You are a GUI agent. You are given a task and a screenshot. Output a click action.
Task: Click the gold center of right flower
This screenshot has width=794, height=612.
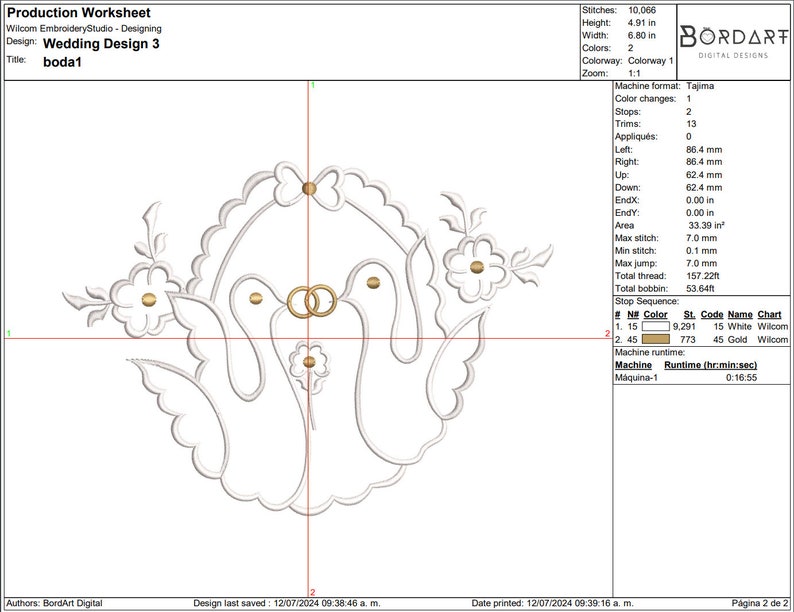[x=477, y=267]
